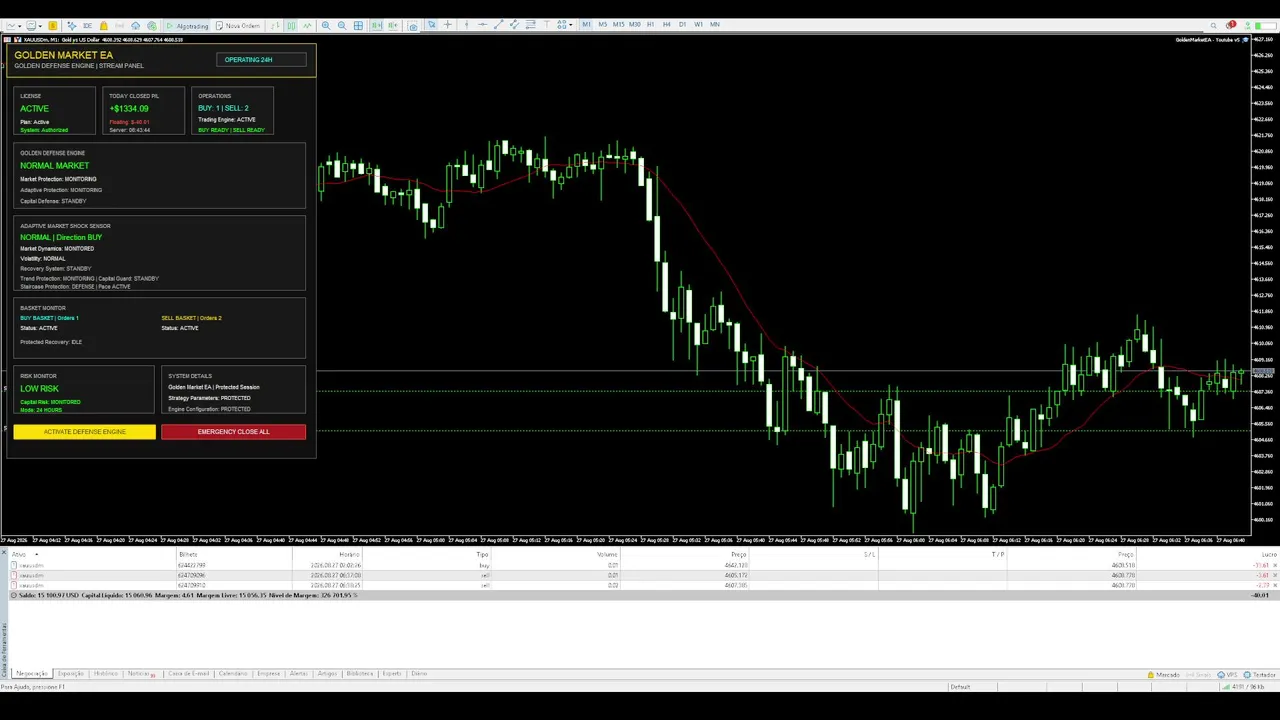1280x720 pixels.
Task: Click the tile windows grid icon
Action: [x=358, y=25]
